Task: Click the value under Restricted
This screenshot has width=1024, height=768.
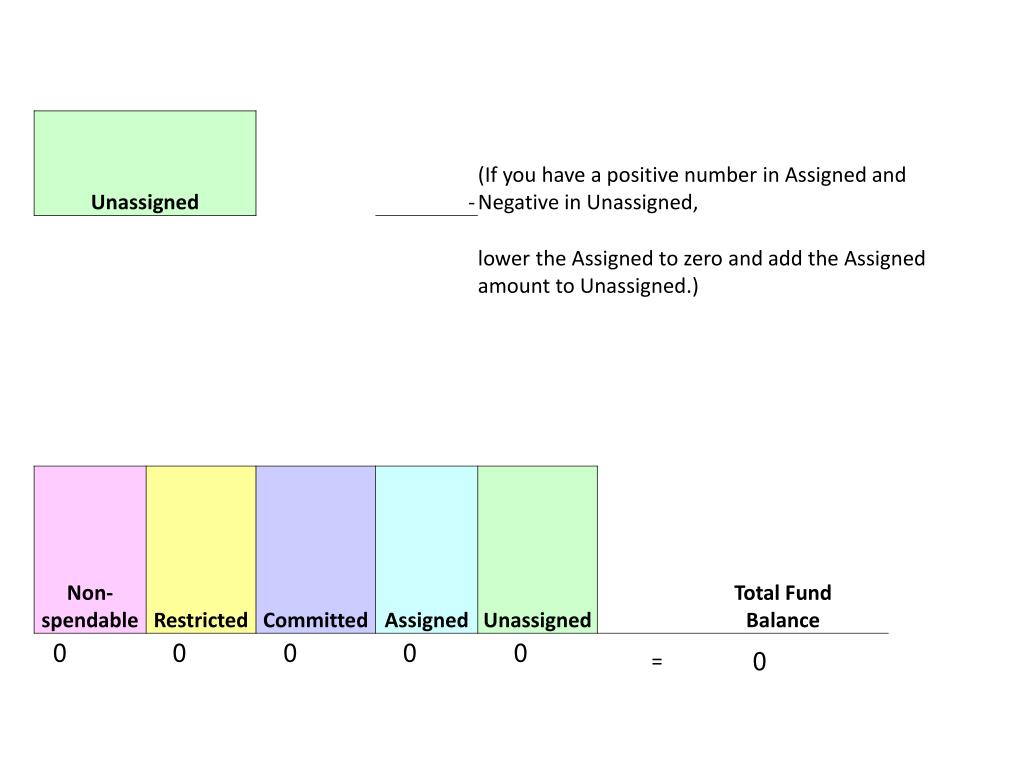Action: [179, 654]
